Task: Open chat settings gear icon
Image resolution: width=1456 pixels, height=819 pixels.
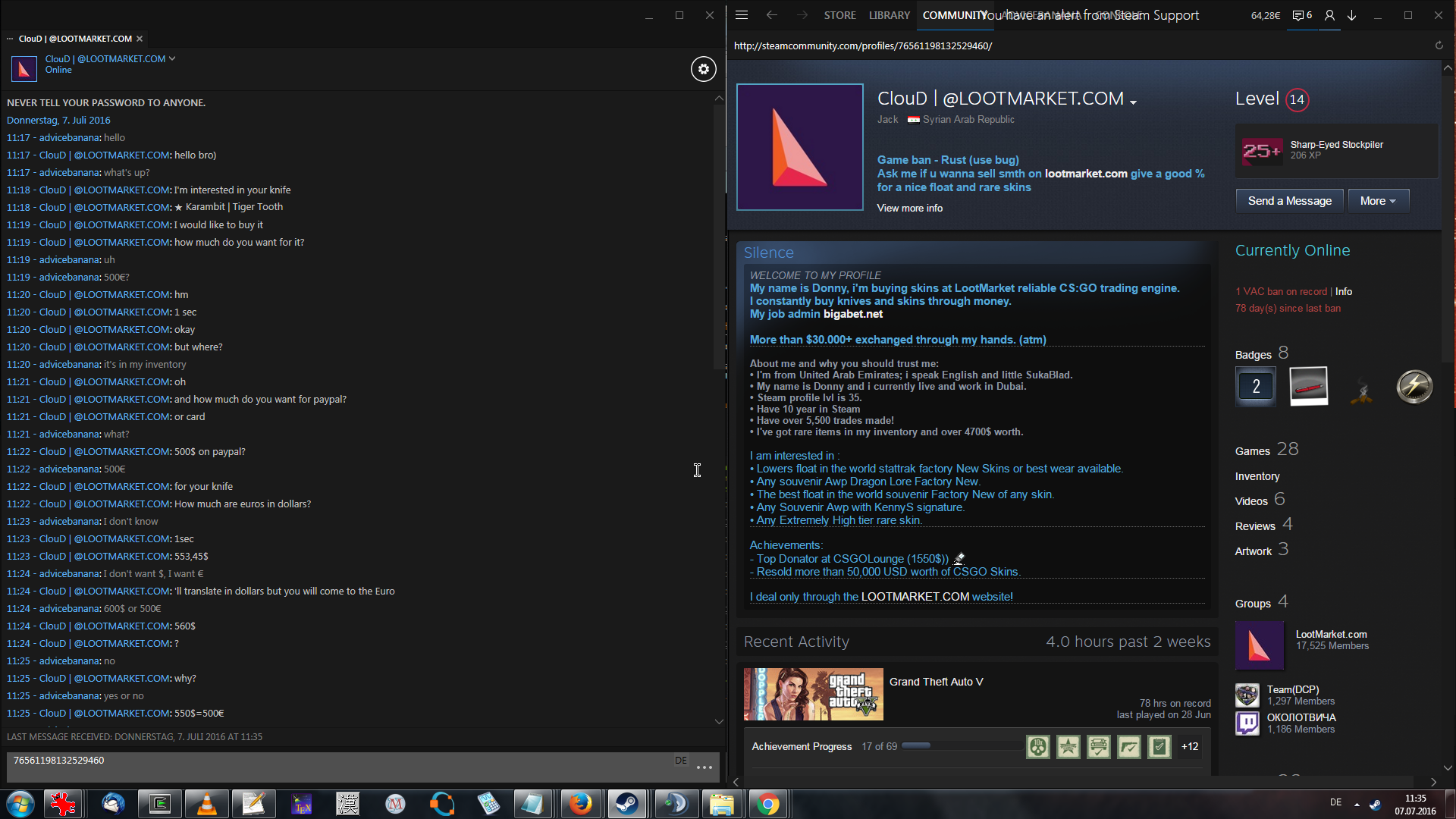Action: 703,69
